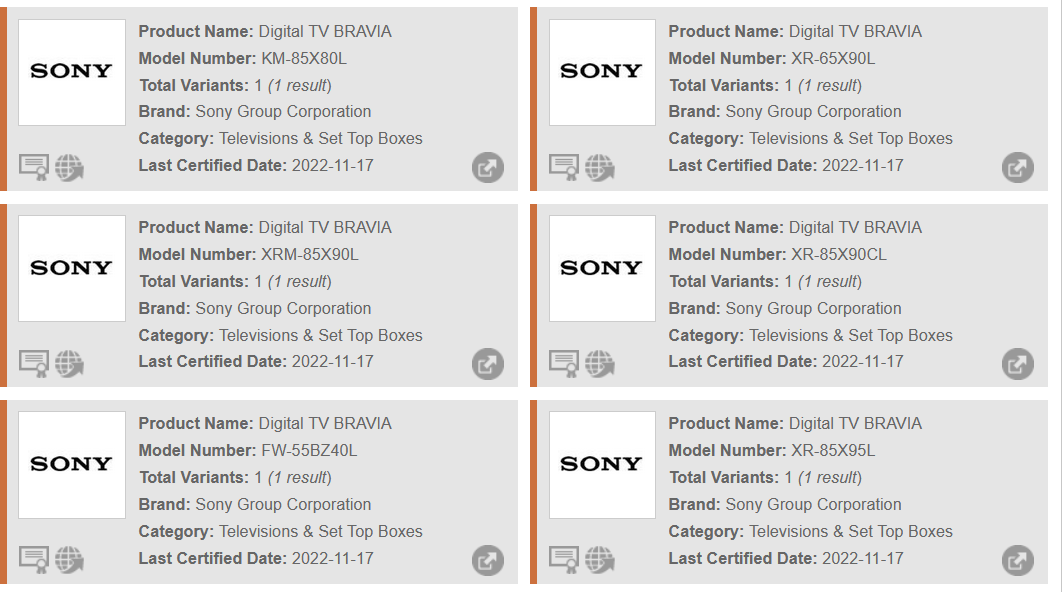Click globe icon on XR-85X95L card
1062x592 pixels.
click(x=599, y=560)
